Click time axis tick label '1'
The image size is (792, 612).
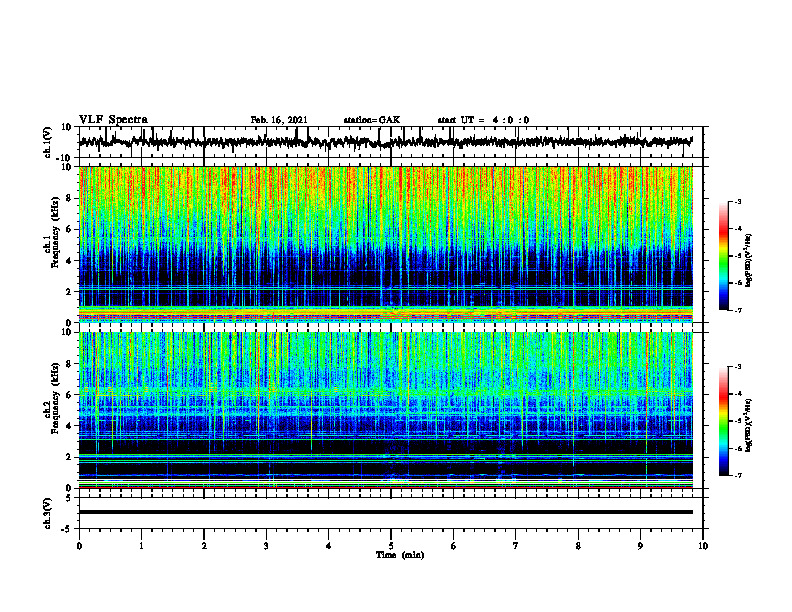[x=141, y=546]
